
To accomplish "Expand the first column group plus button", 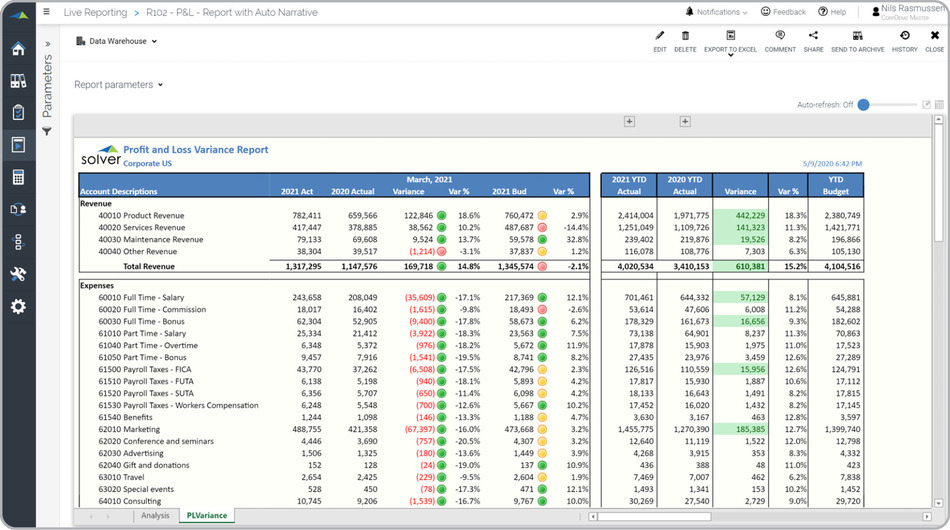I will pos(629,122).
